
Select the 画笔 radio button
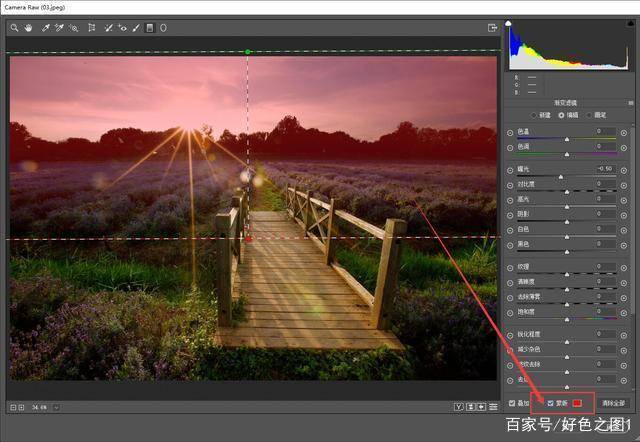pos(589,114)
